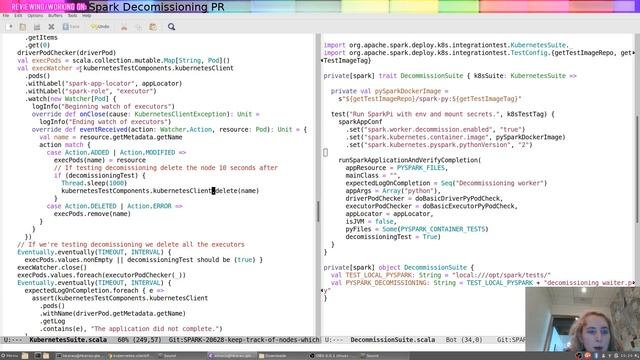Click 'private[spark] object DecommissionSuite' line
Viewport: 640px width, 360px height.
pyautogui.click(x=398, y=268)
